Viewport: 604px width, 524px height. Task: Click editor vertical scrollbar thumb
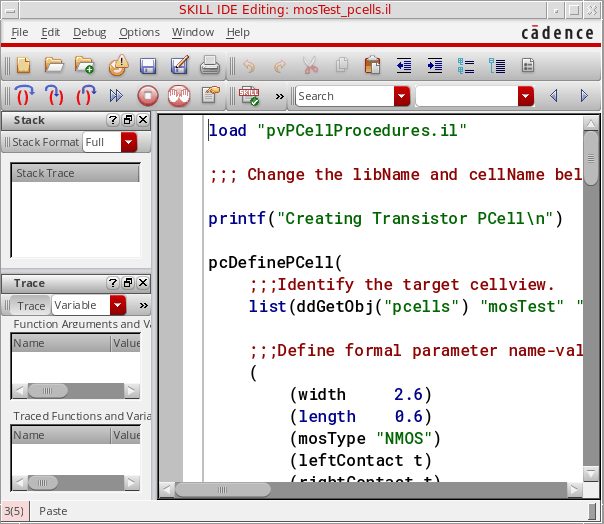[591, 158]
